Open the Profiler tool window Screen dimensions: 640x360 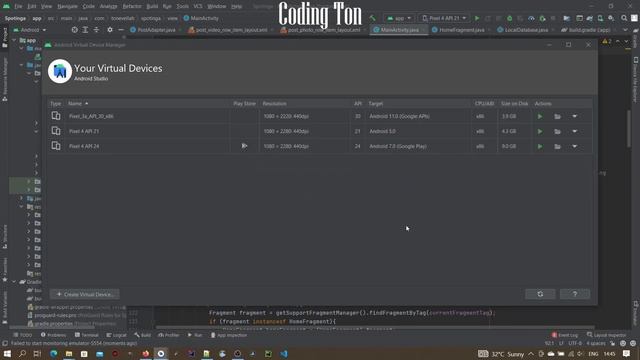[x=169, y=335]
